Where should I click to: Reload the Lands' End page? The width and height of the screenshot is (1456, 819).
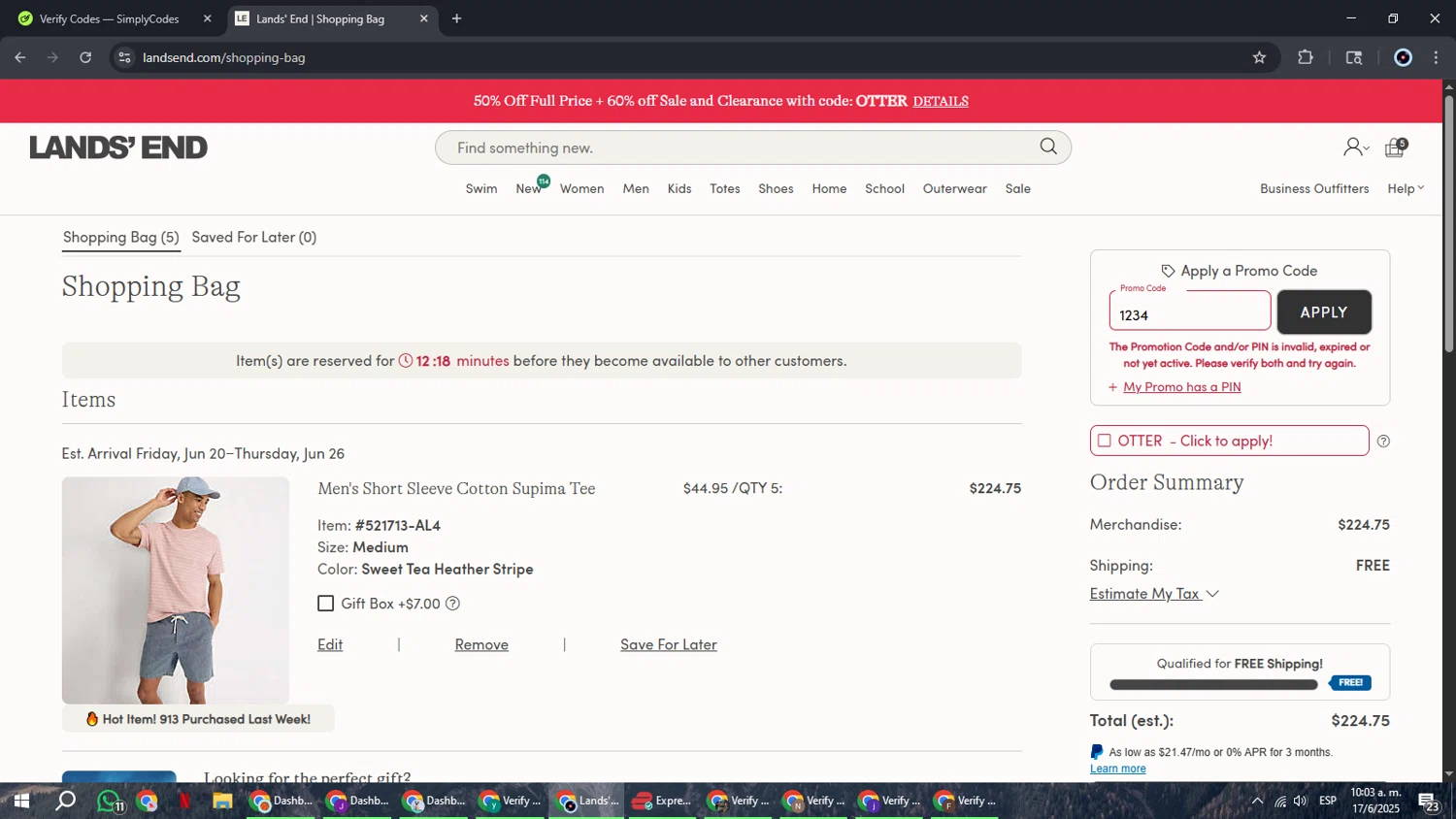[85, 57]
